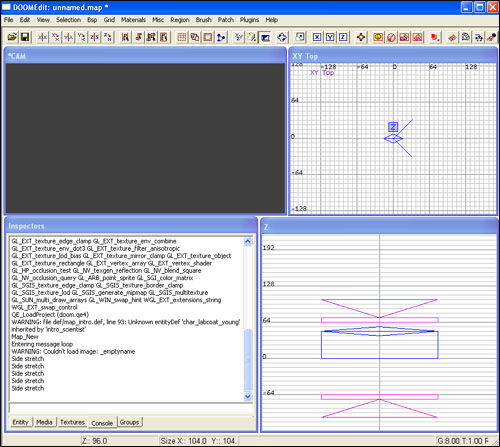The image size is (500, 447).
Task: Click the console scrollbar up arrow
Action: (x=248, y=241)
